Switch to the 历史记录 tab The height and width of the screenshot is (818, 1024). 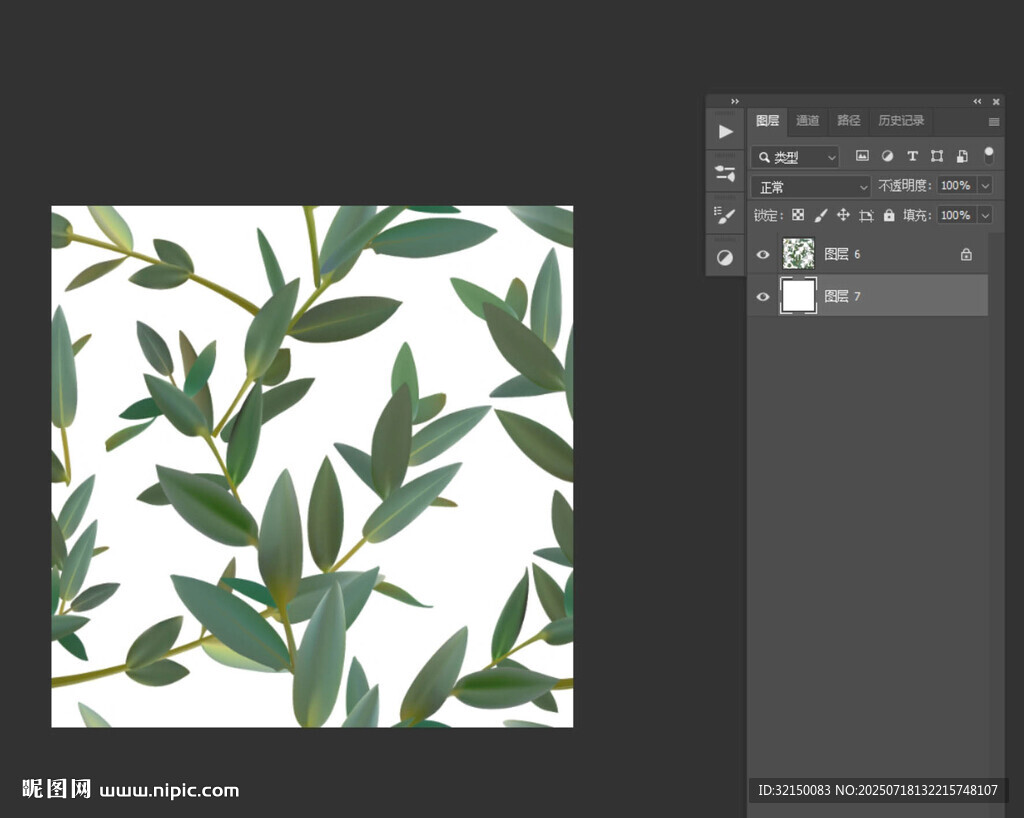901,121
